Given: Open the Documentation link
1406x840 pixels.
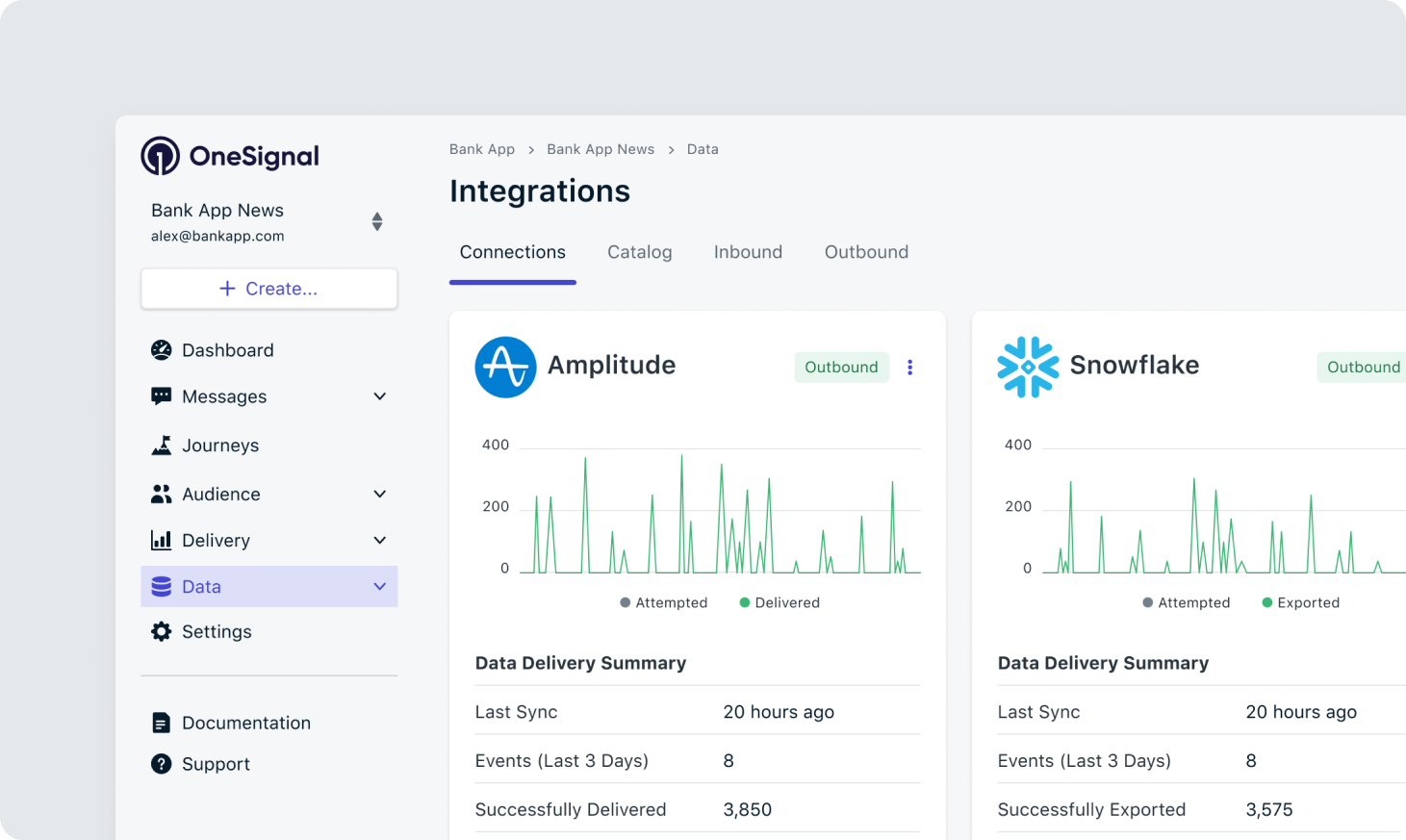Looking at the screenshot, I should (x=245, y=723).
